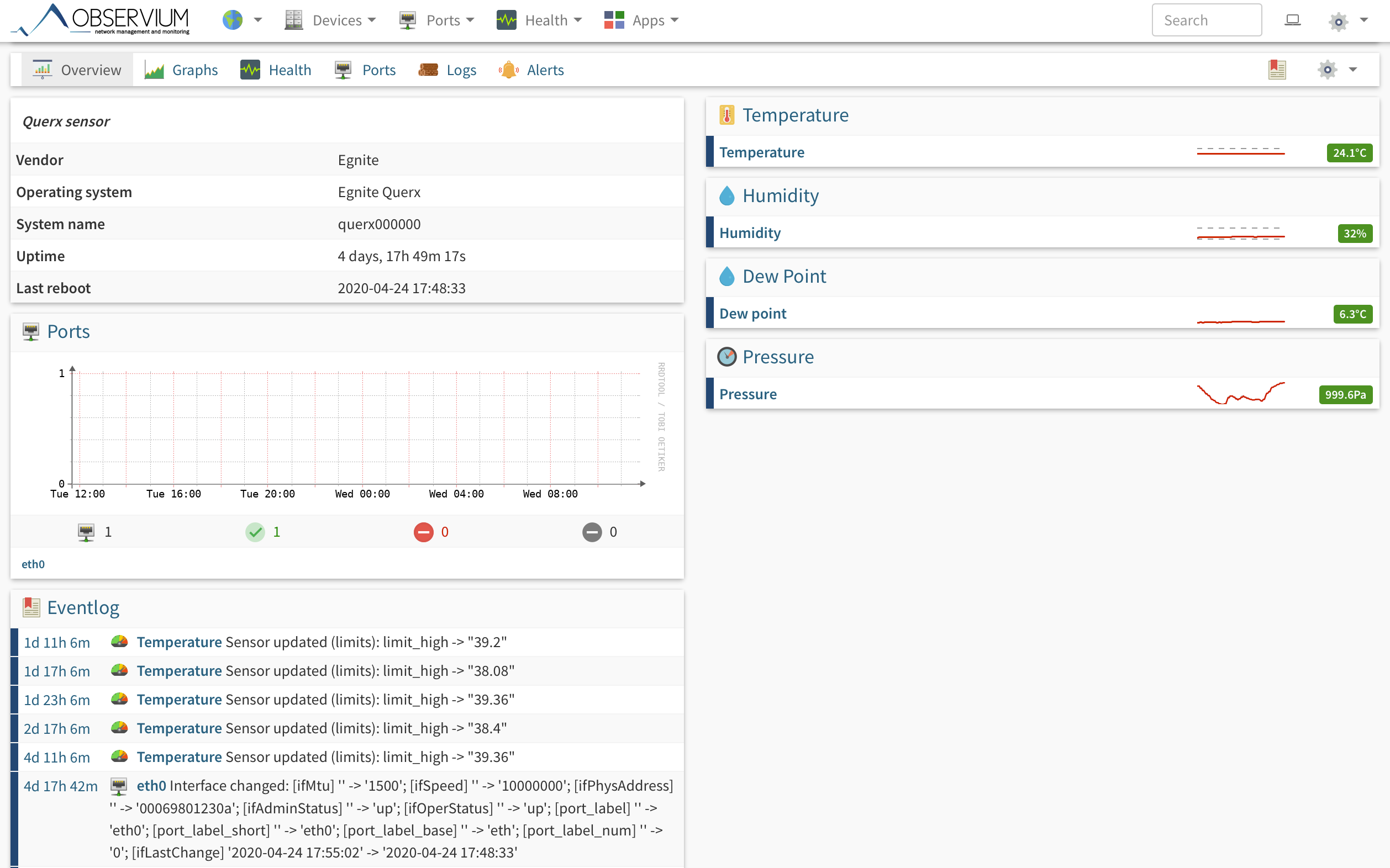Expand the device gear dropdown arrow
Viewport: 1390px width, 868px height.
1352,70
